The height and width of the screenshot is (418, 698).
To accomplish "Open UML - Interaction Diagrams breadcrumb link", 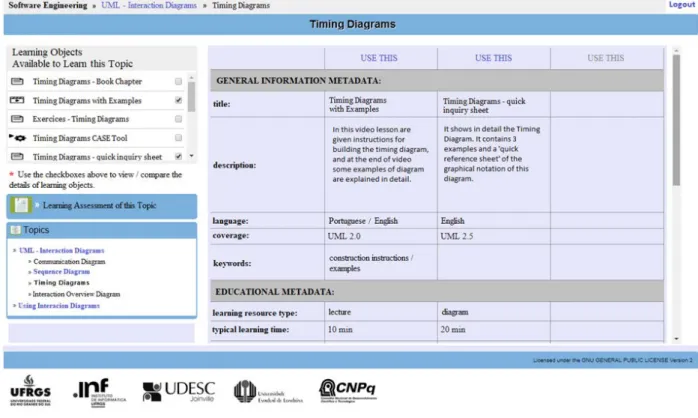I will 149,5.
